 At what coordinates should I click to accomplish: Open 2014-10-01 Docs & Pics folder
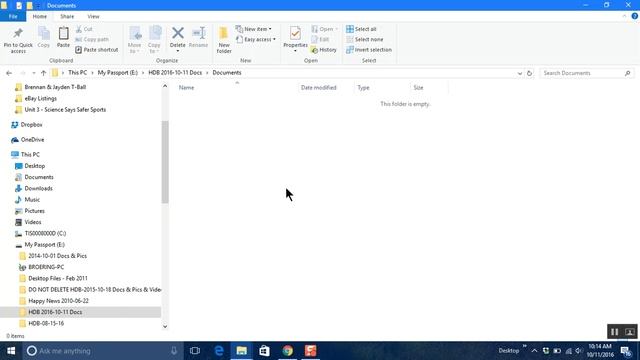[x=58, y=256]
